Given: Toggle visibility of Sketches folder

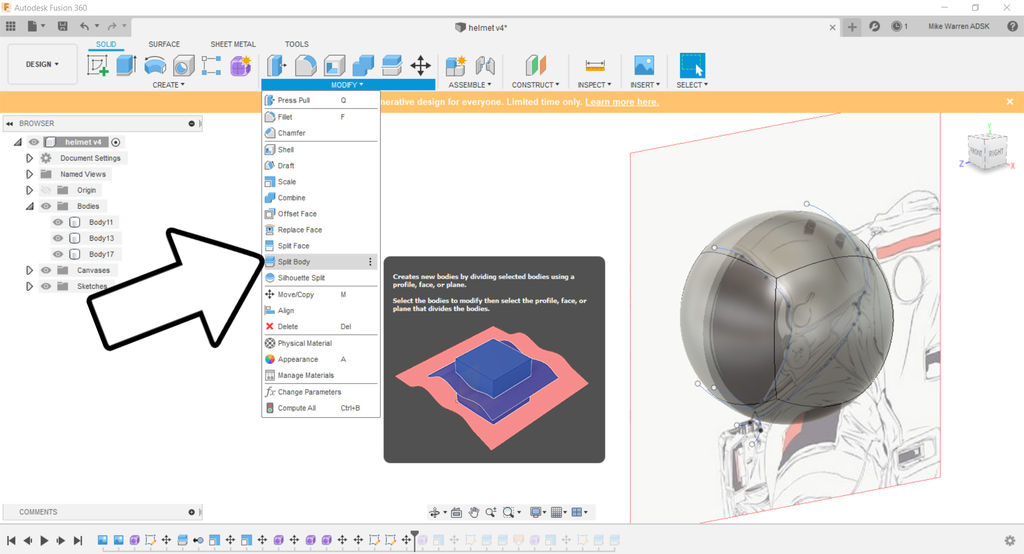Looking at the screenshot, I should coord(46,286).
